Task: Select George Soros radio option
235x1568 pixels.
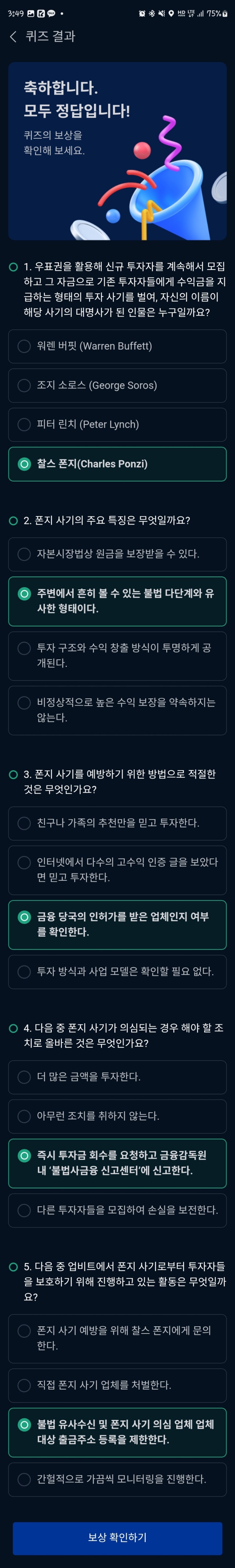Action: pos(117,385)
